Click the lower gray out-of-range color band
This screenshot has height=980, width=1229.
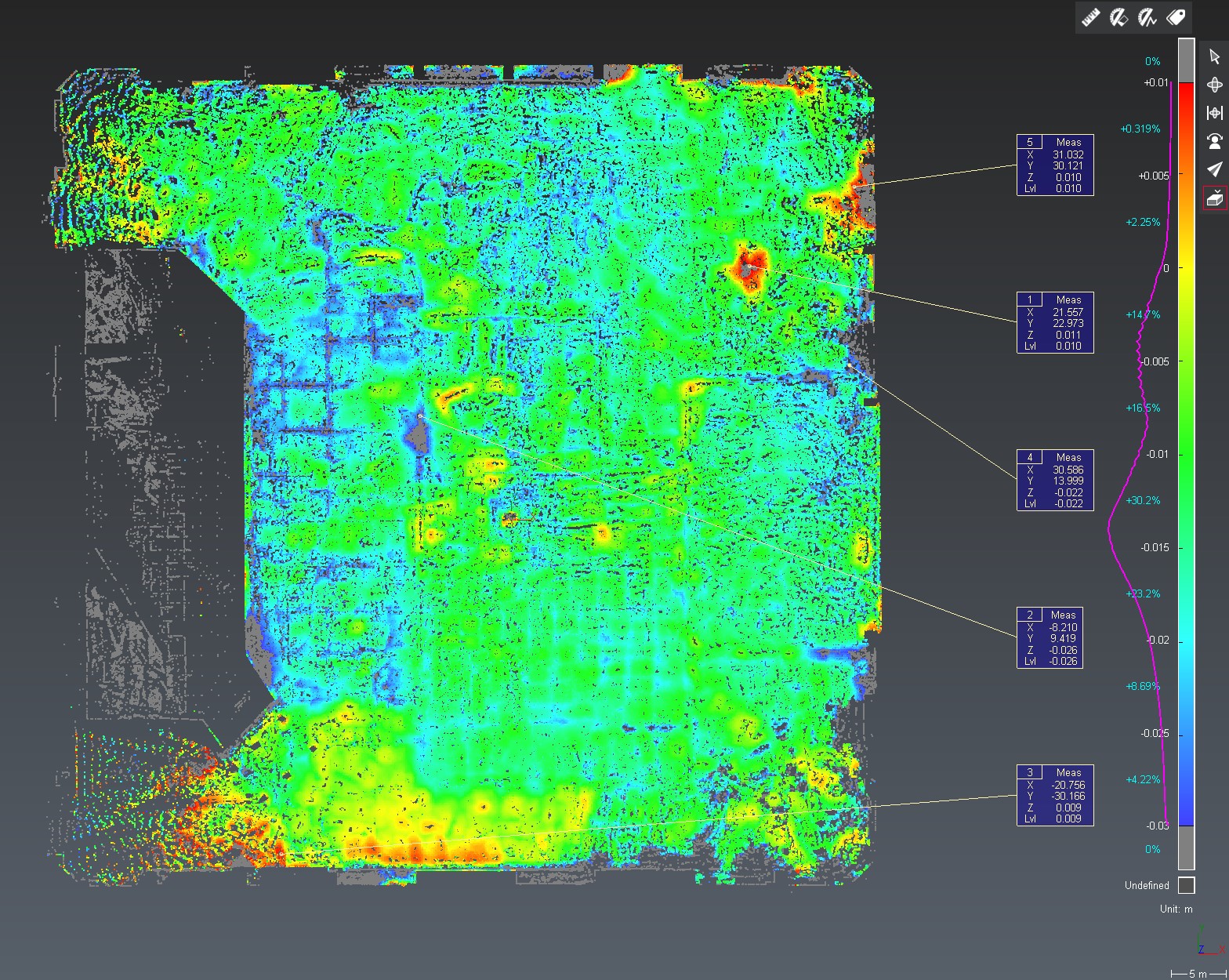click(x=1187, y=848)
